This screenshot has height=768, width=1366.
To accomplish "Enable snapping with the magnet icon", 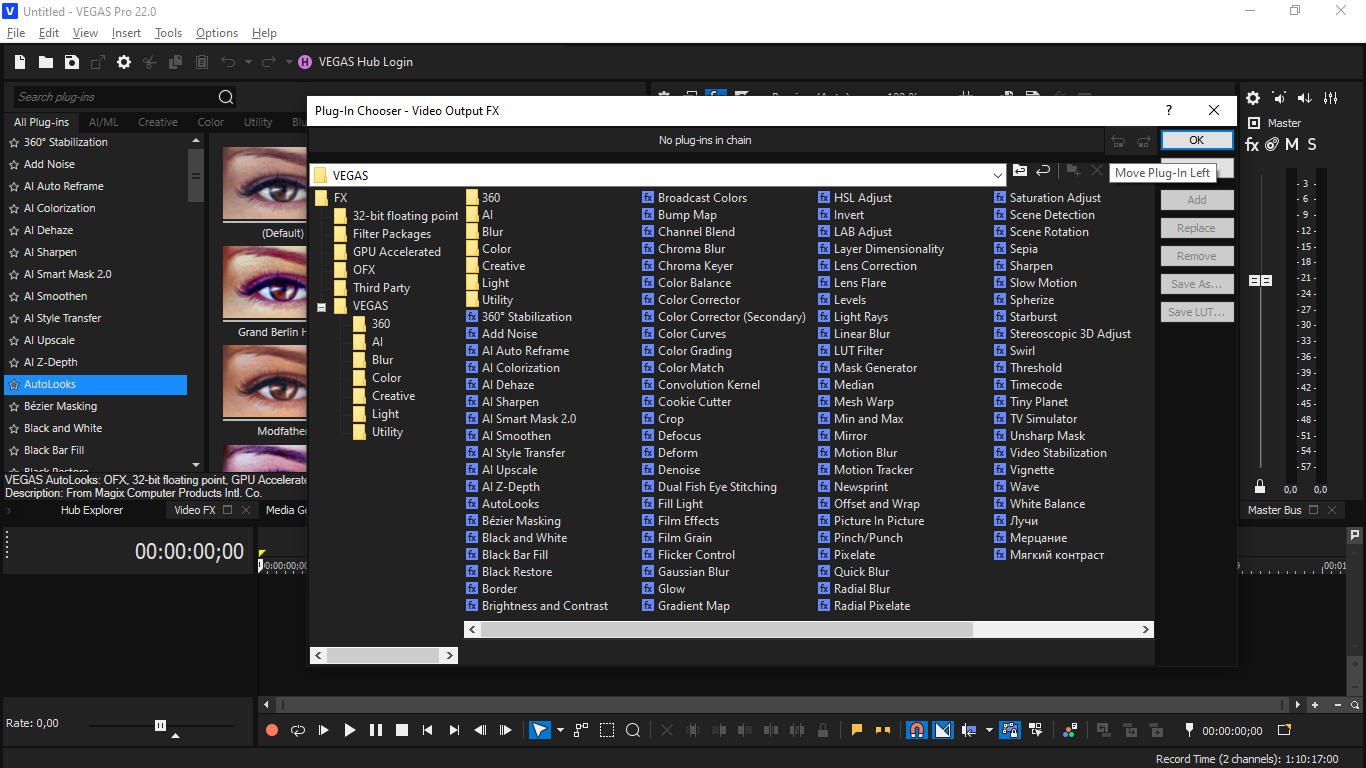I will [x=916, y=731].
